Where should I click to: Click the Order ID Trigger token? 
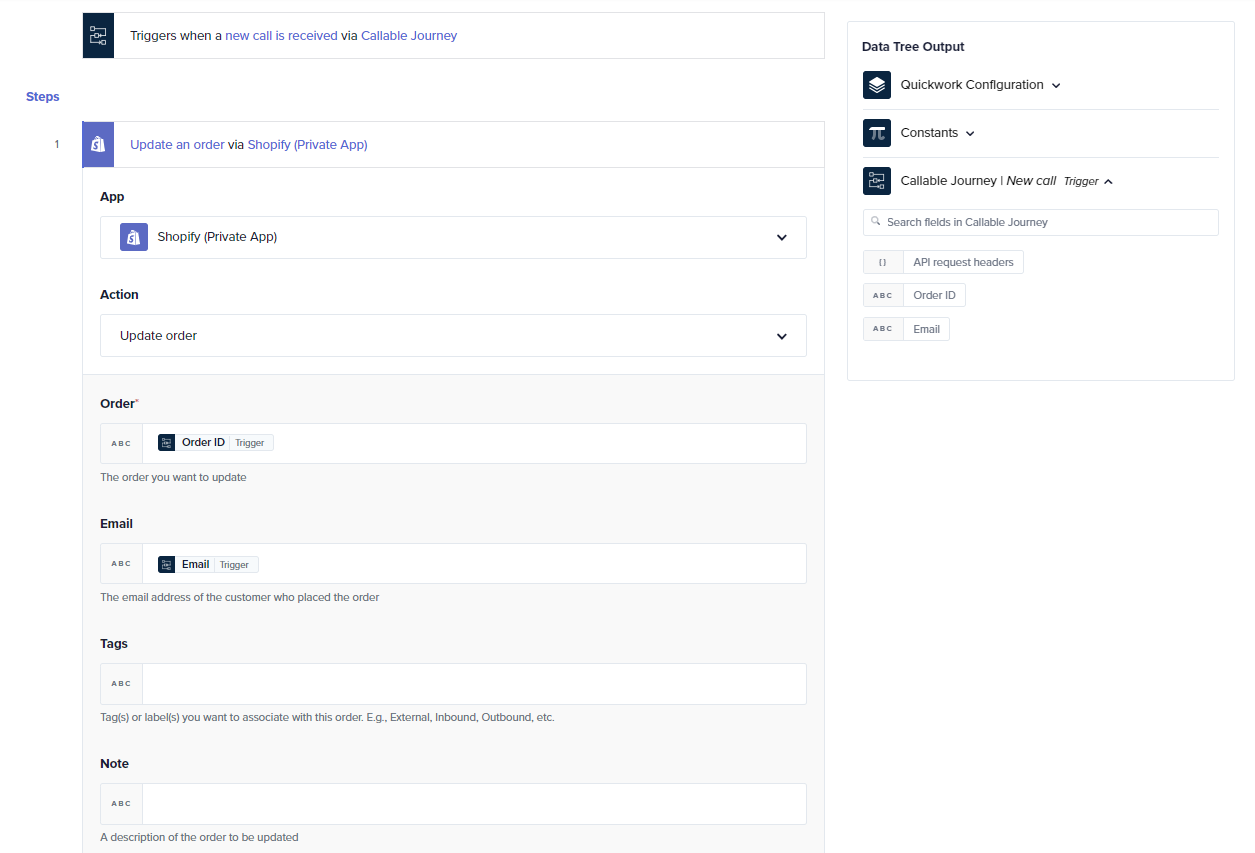[215, 442]
